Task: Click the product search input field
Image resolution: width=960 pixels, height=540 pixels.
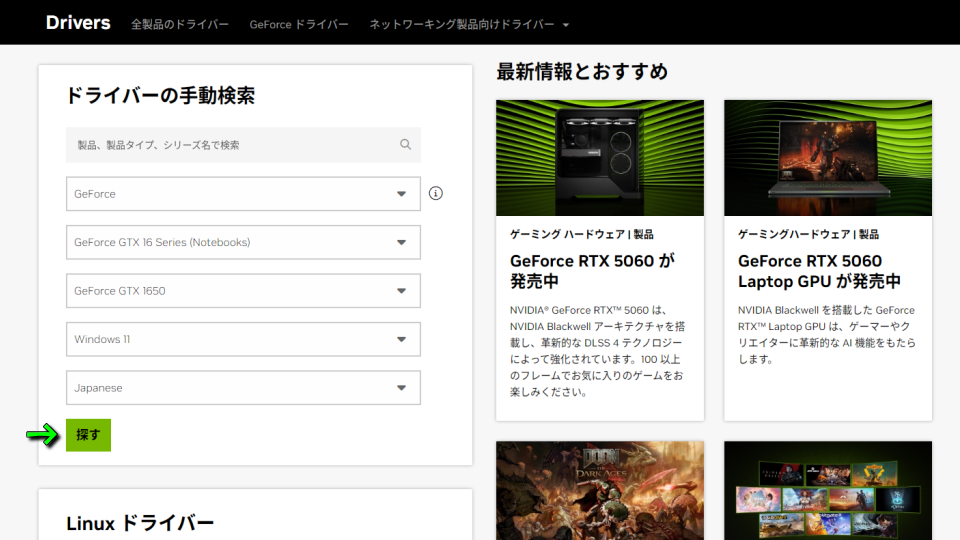Action: click(243, 144)
